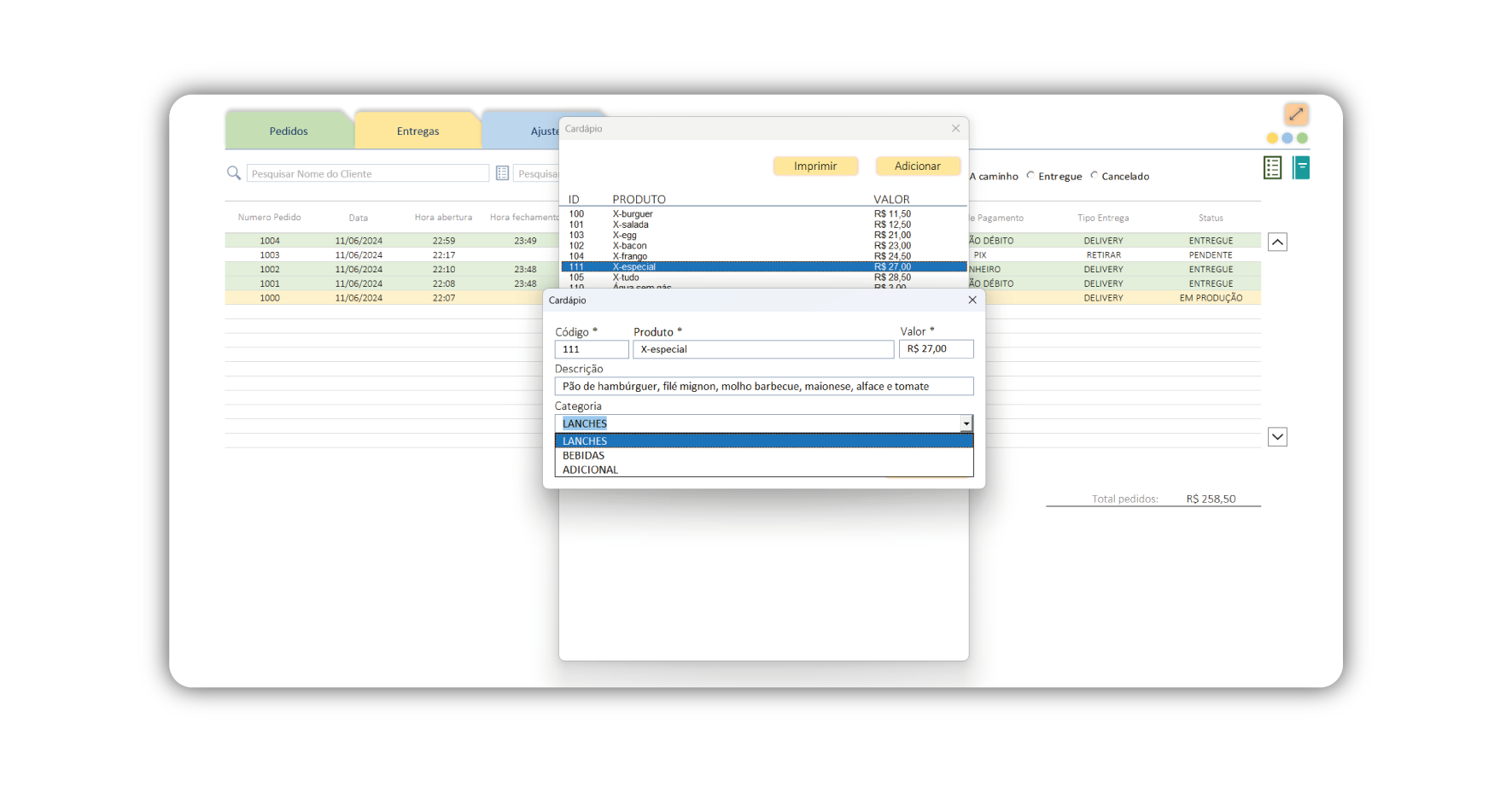Click order number 1002 row
Viewport: 1512px width, 788px height.
click(x=392, y=270)
